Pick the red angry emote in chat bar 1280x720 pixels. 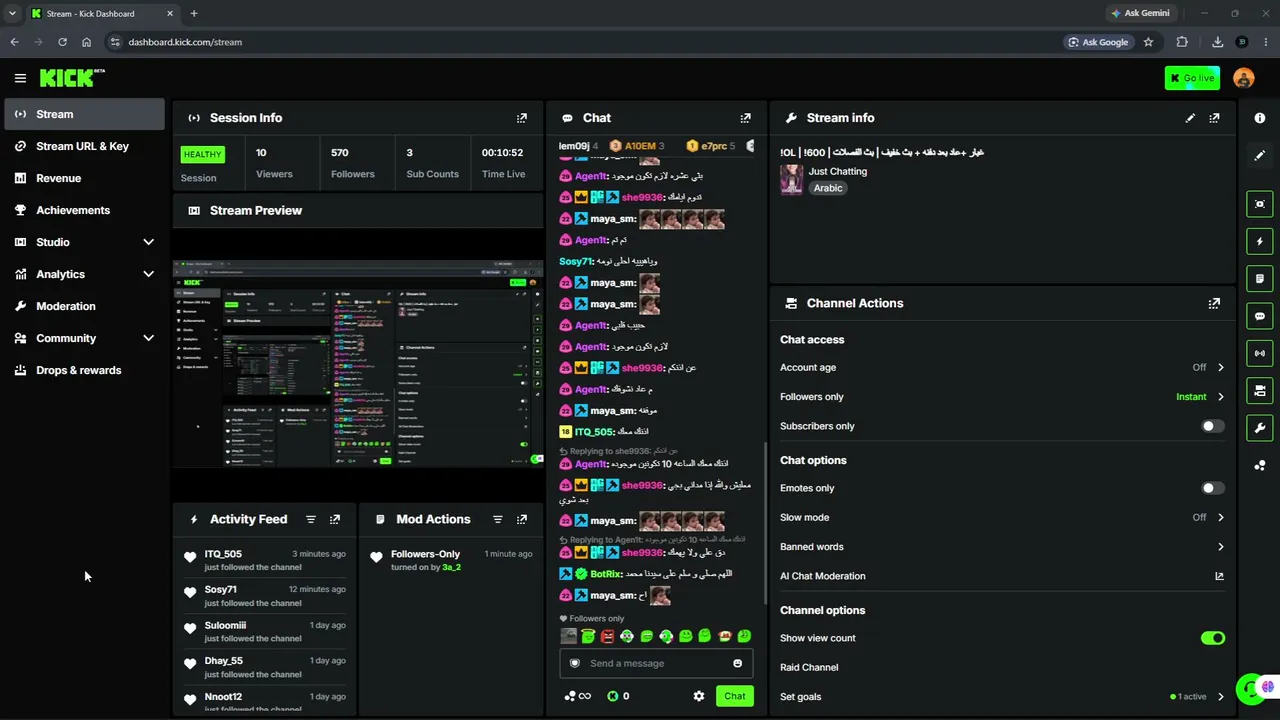pos(607,636)
